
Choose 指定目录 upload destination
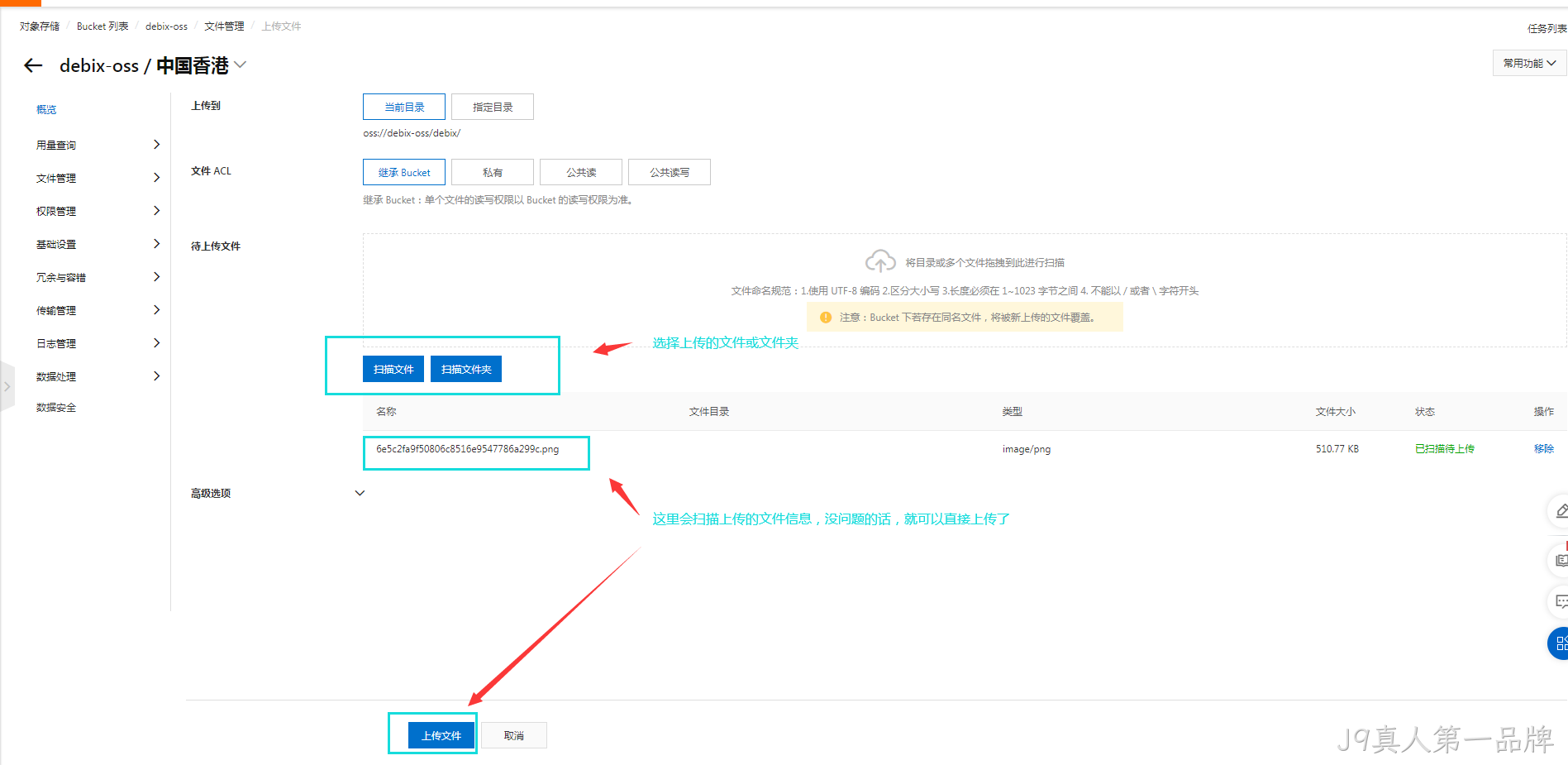(493, 107)
